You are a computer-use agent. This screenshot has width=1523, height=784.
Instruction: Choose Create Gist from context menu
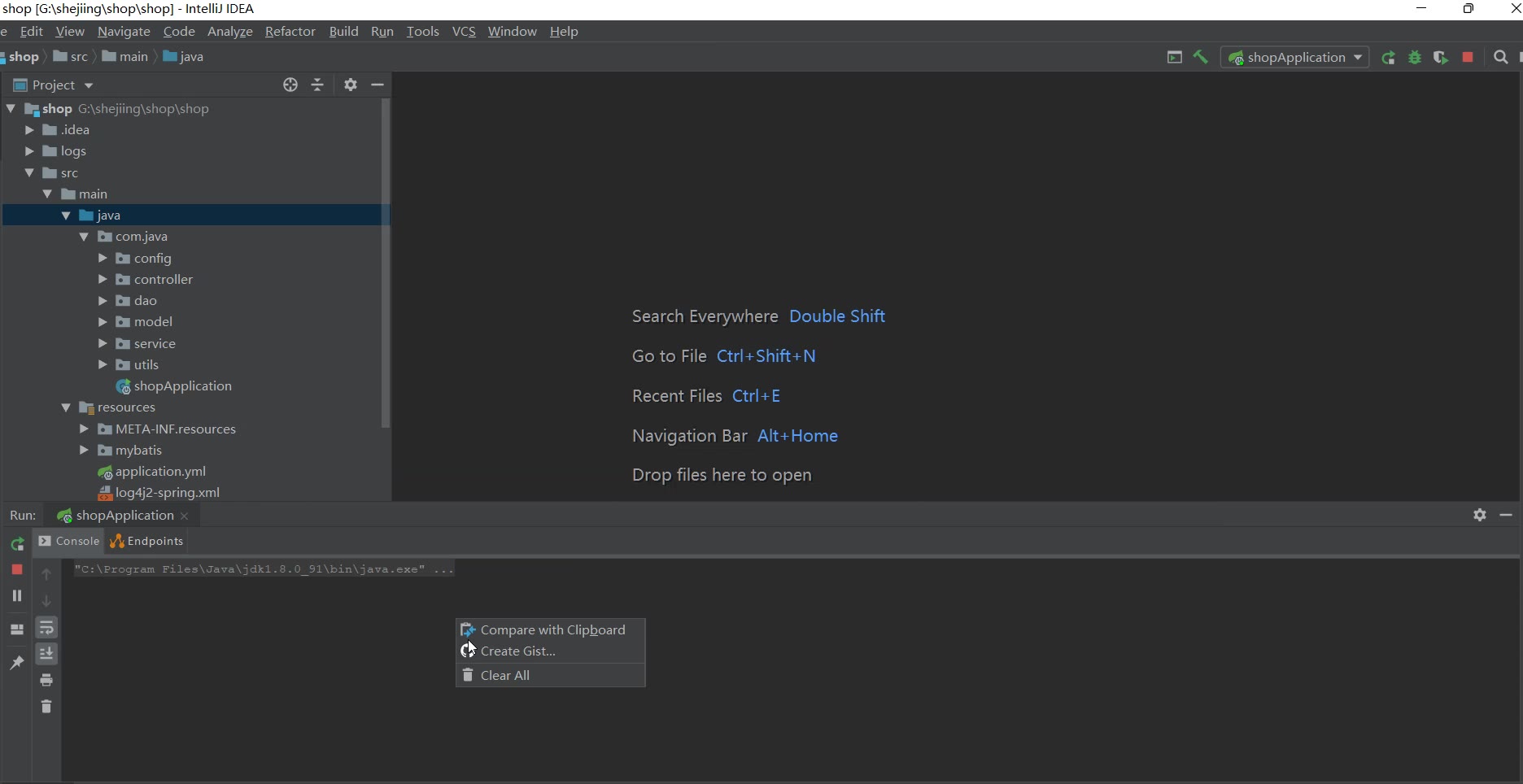(x=551, y=651)
